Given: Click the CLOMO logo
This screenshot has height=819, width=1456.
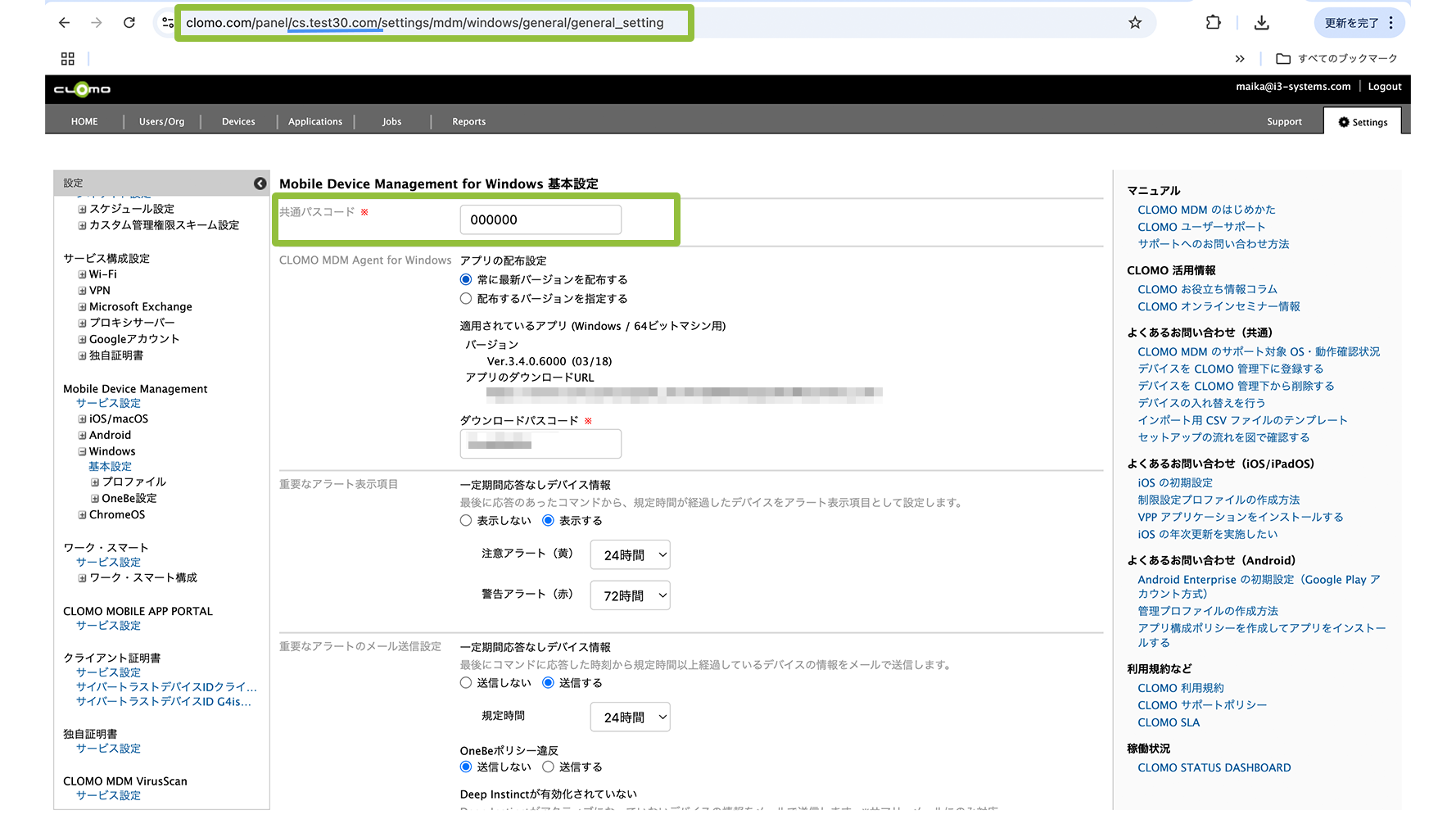Looking at the screenshot, I should [82, 89].
